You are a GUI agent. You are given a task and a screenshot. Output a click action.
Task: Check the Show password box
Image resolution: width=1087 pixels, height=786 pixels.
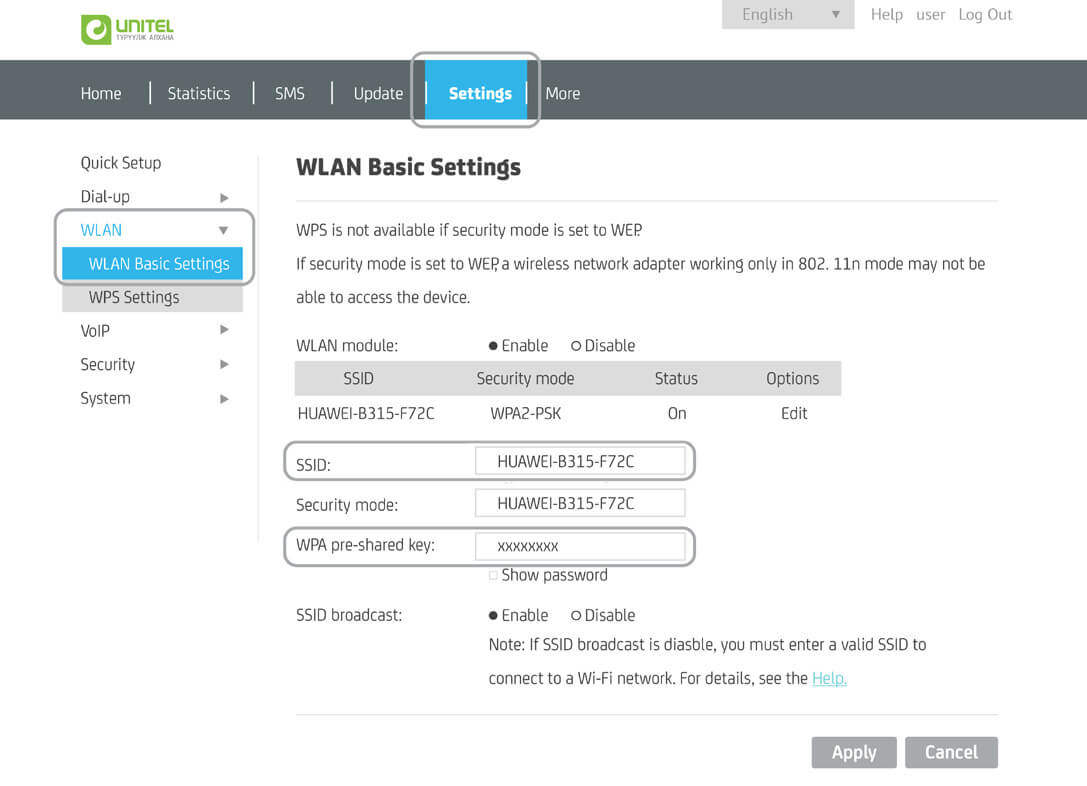point(493,575)
